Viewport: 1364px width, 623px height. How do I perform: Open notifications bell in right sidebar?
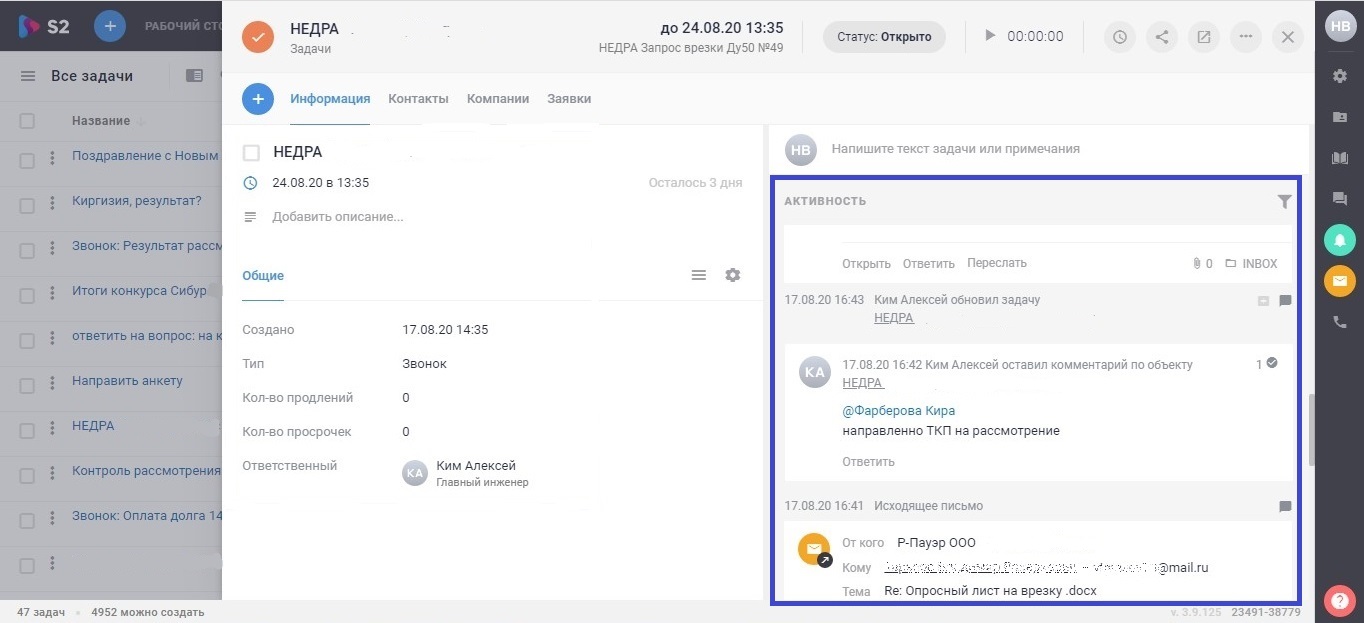[1339, 240]
